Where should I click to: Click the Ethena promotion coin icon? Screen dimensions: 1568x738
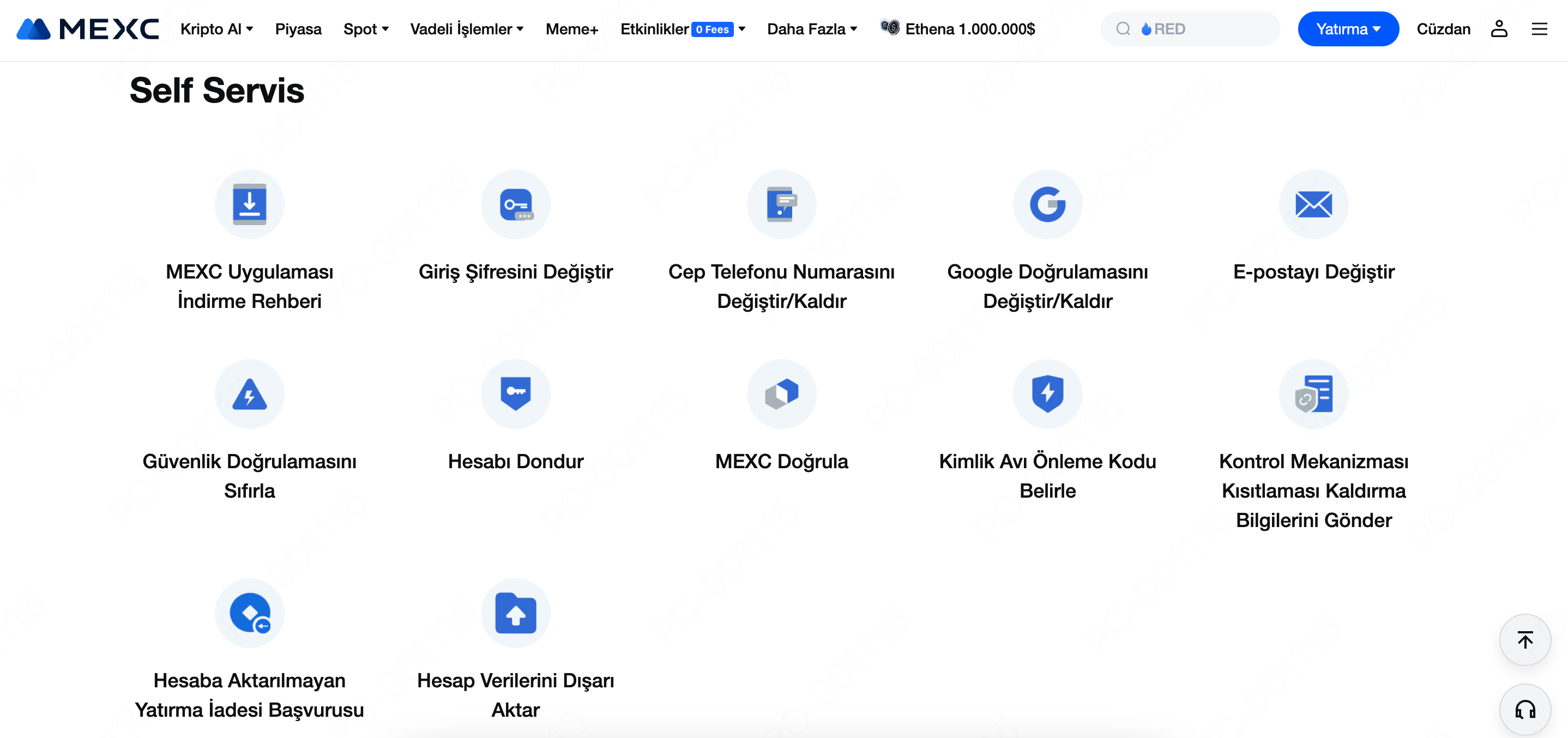(x=890, y=27)
